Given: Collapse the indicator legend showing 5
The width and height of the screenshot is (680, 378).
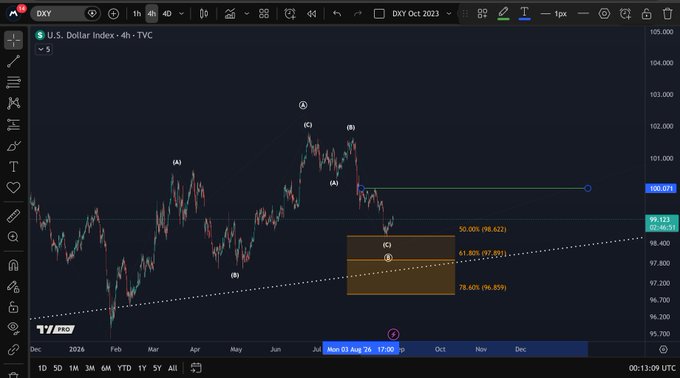Looking at the screenshot, I should click(x=44, y=49).
